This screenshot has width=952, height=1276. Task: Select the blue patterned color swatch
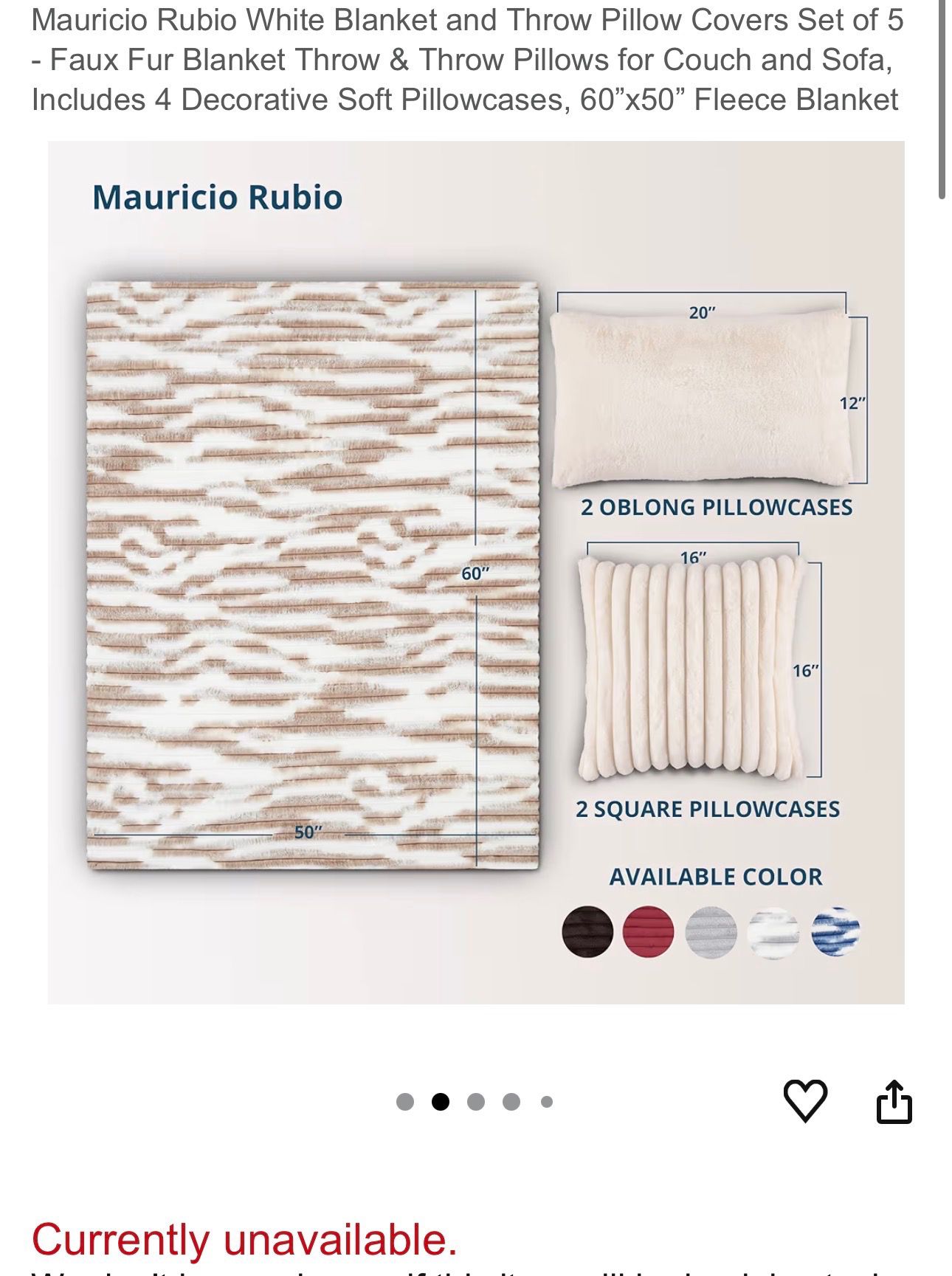point(835,932)
